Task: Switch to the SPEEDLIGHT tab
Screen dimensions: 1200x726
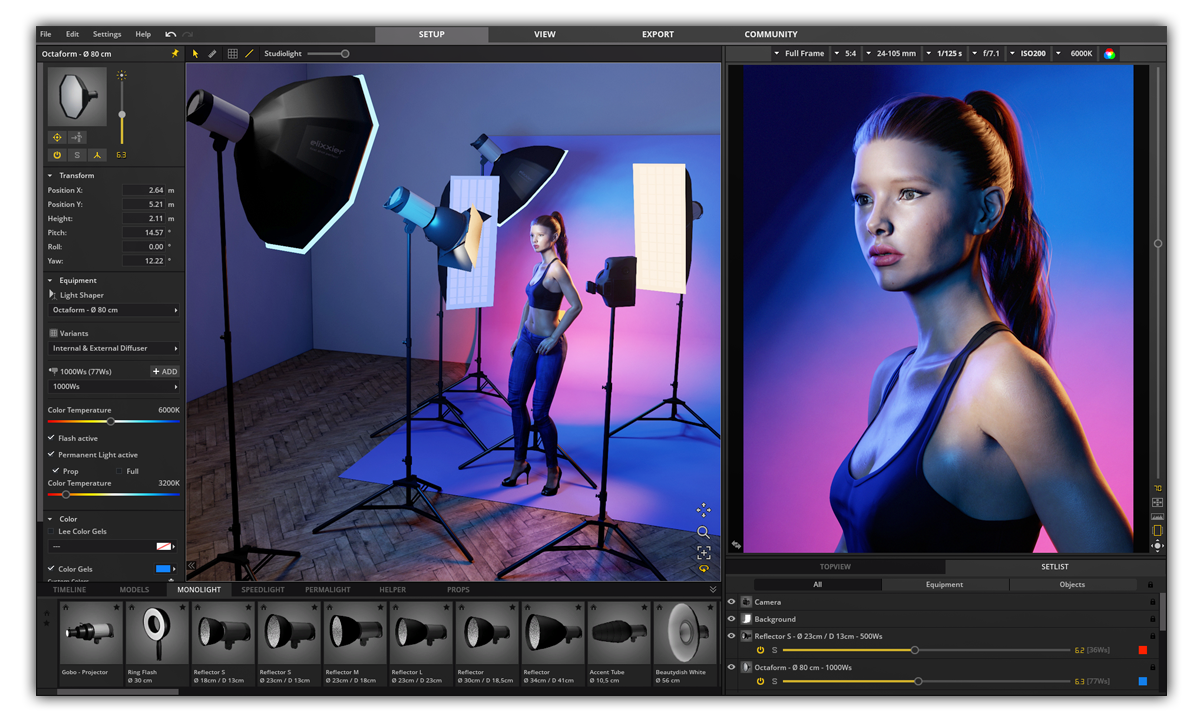Action: pos(262,589)
